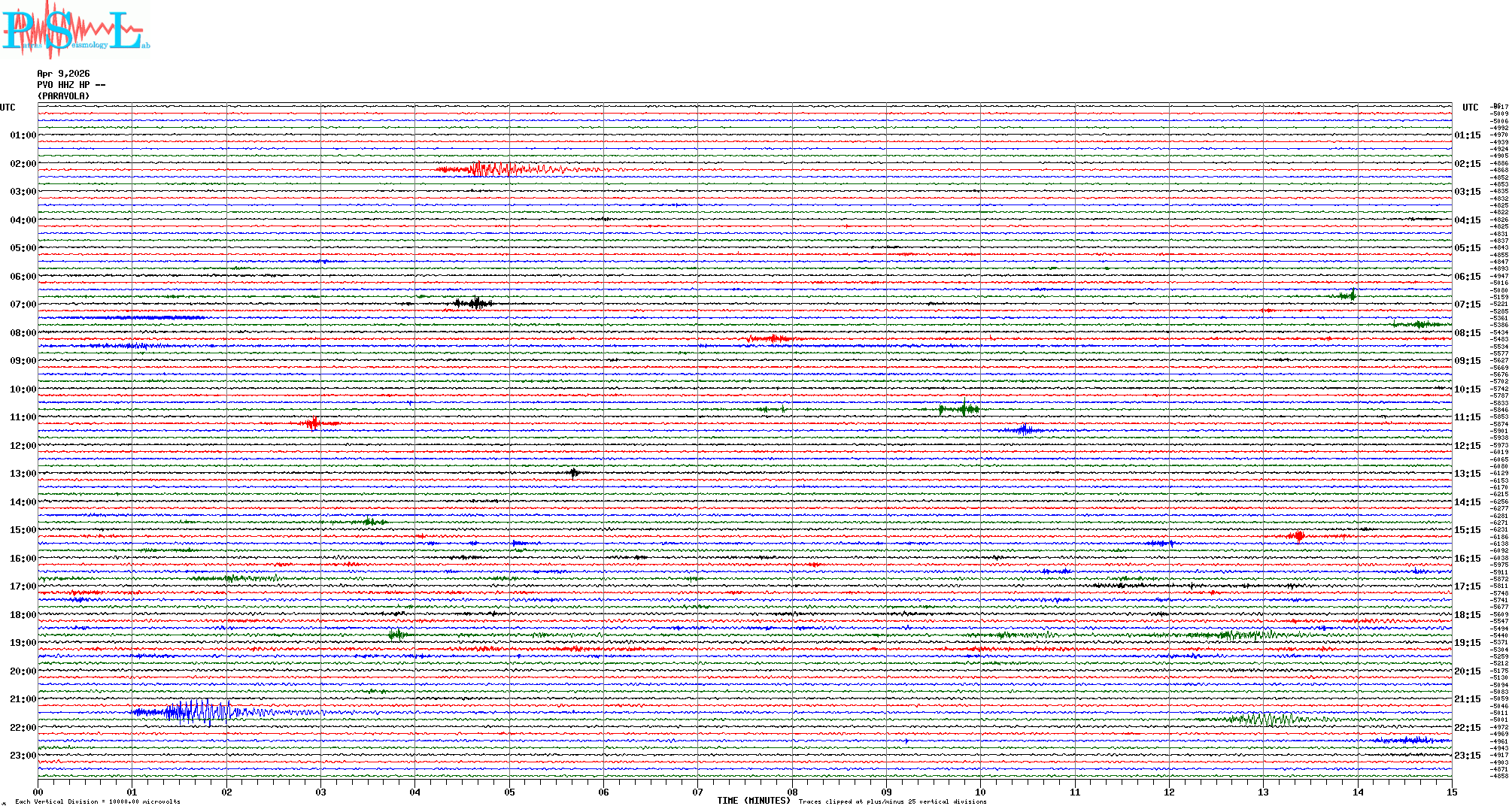Click the small black spike on the 13:00 trace
This screenshot has width=1512, height=812.
[x=574, y=473]
